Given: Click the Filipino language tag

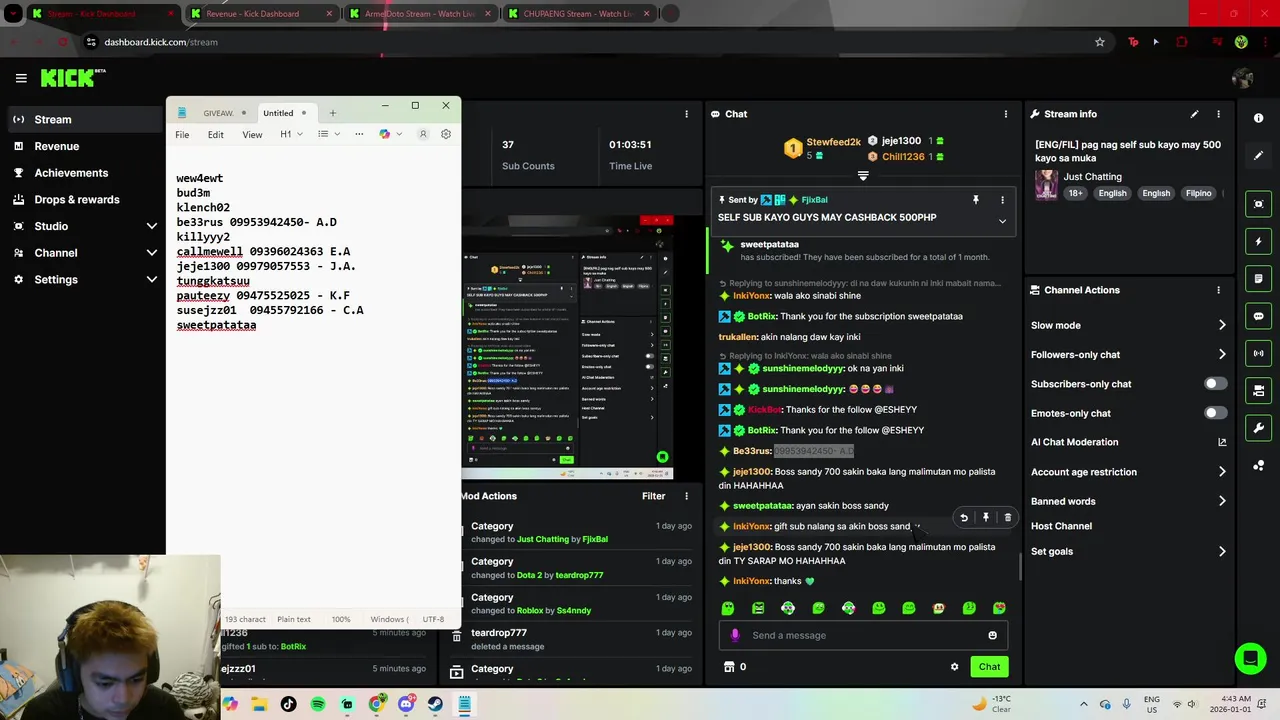Looking at the screenshot, I should (1198, 194).
